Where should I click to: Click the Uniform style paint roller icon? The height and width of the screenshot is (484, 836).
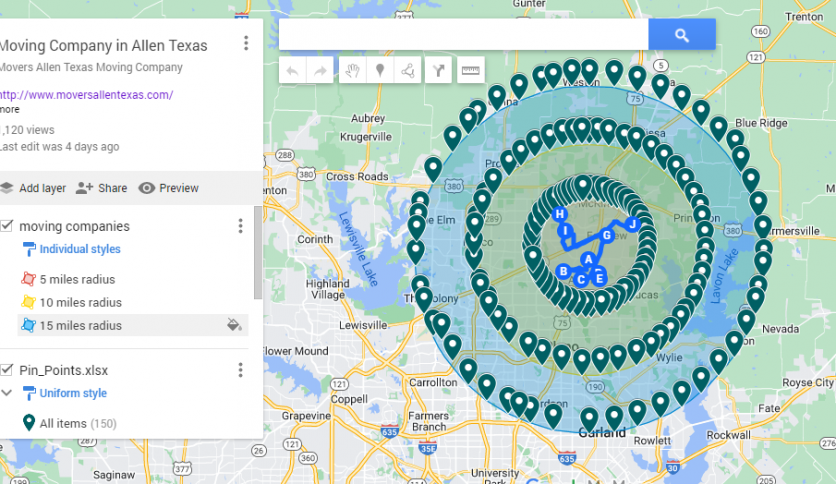tap(29, 393)
